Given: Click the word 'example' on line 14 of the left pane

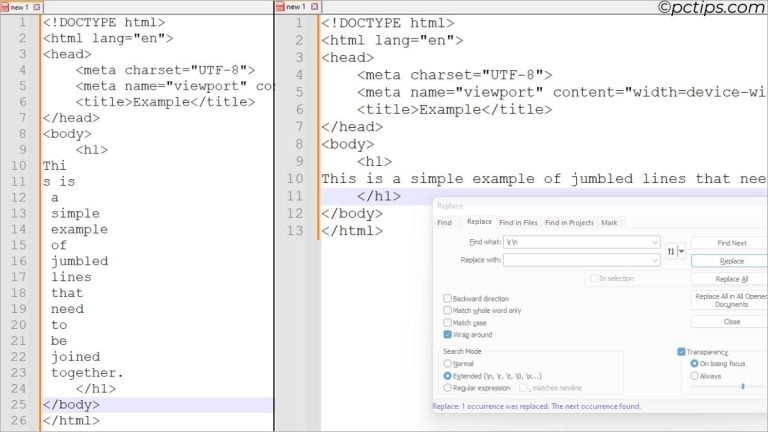Looking at the screenshot, I should click(x=79, y=229).
